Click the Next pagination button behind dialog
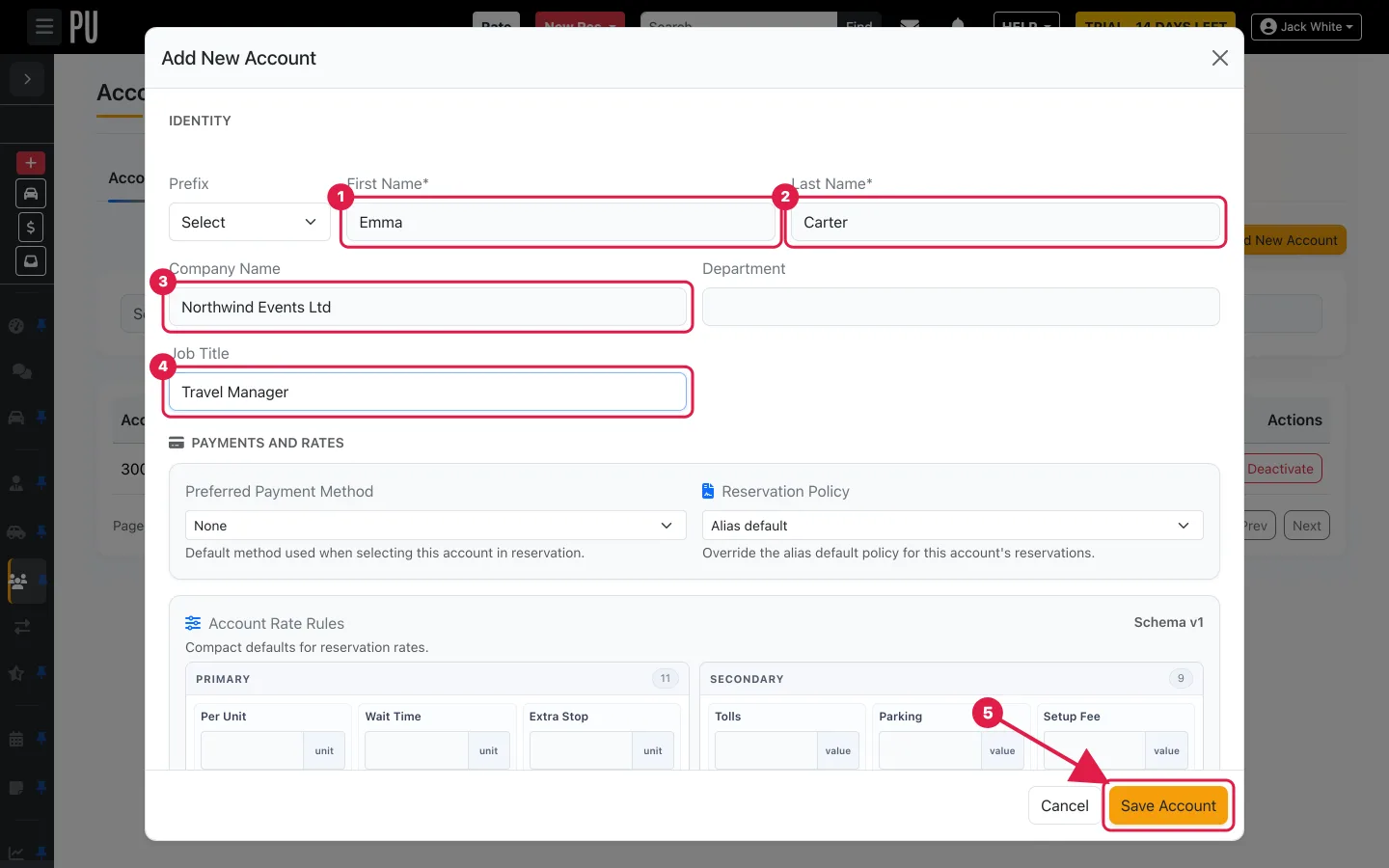 click(1307, 526)
